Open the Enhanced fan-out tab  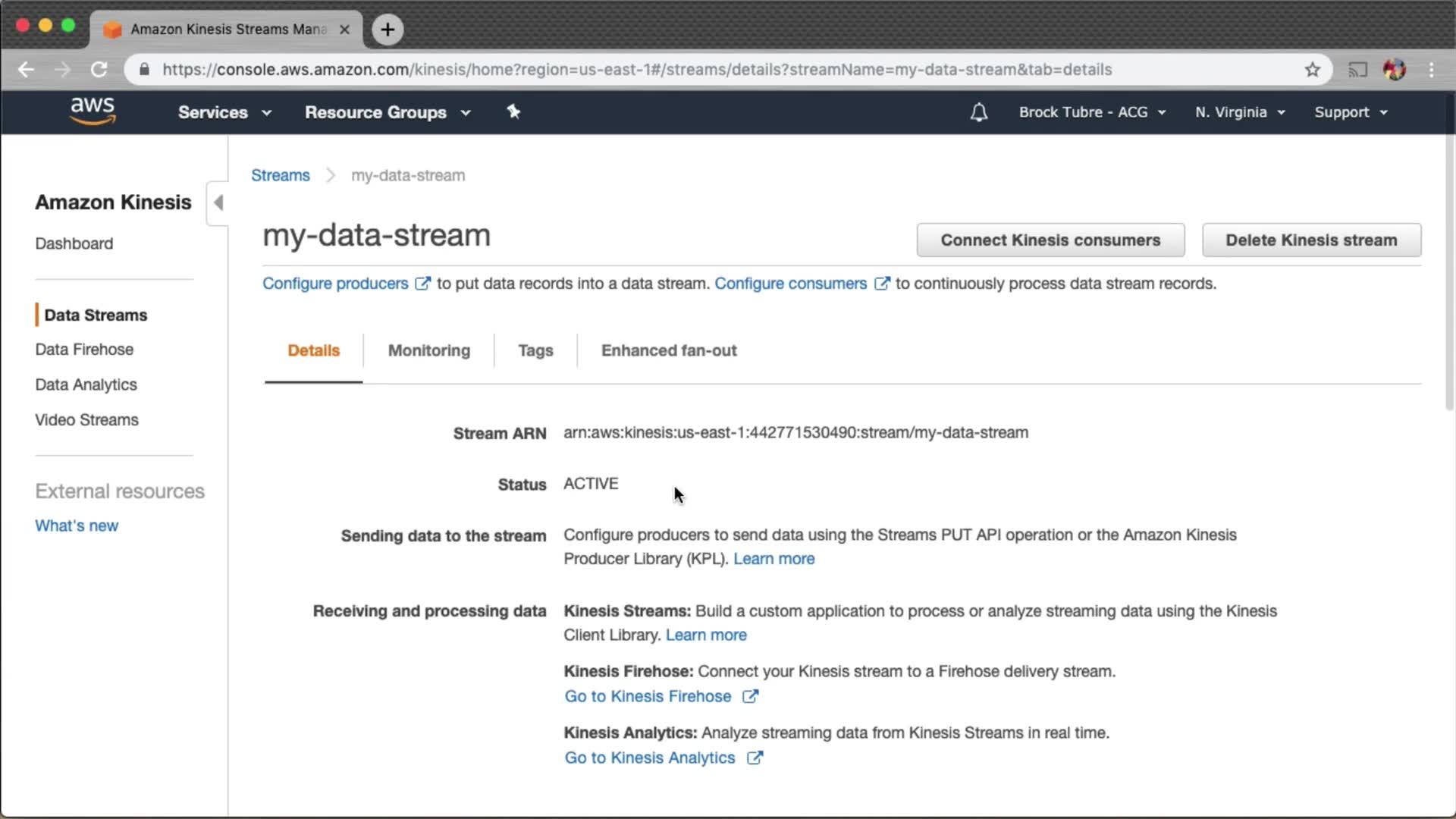click(x=668, y=350)
